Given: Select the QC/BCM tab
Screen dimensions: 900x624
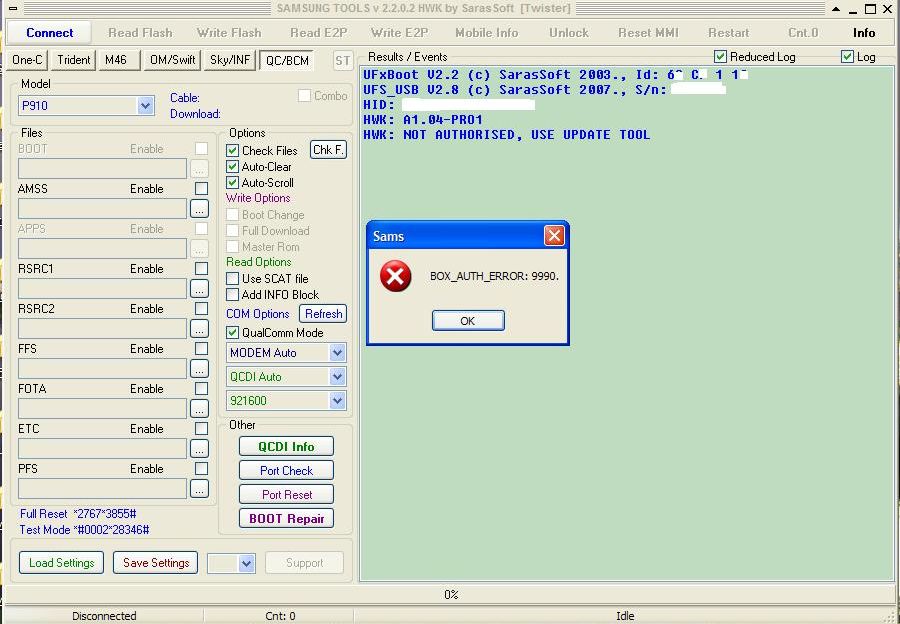Looking at the screenshot, I should pyautogui.click(x=287, y=60).
